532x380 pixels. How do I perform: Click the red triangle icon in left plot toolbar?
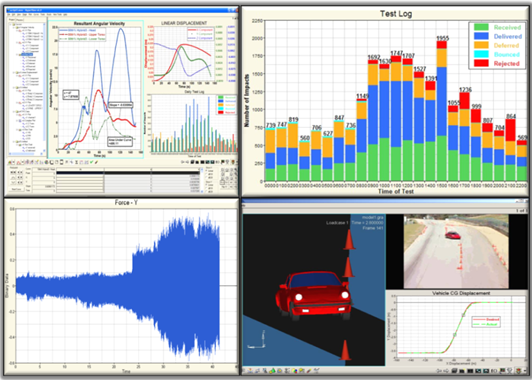[19, 163]
